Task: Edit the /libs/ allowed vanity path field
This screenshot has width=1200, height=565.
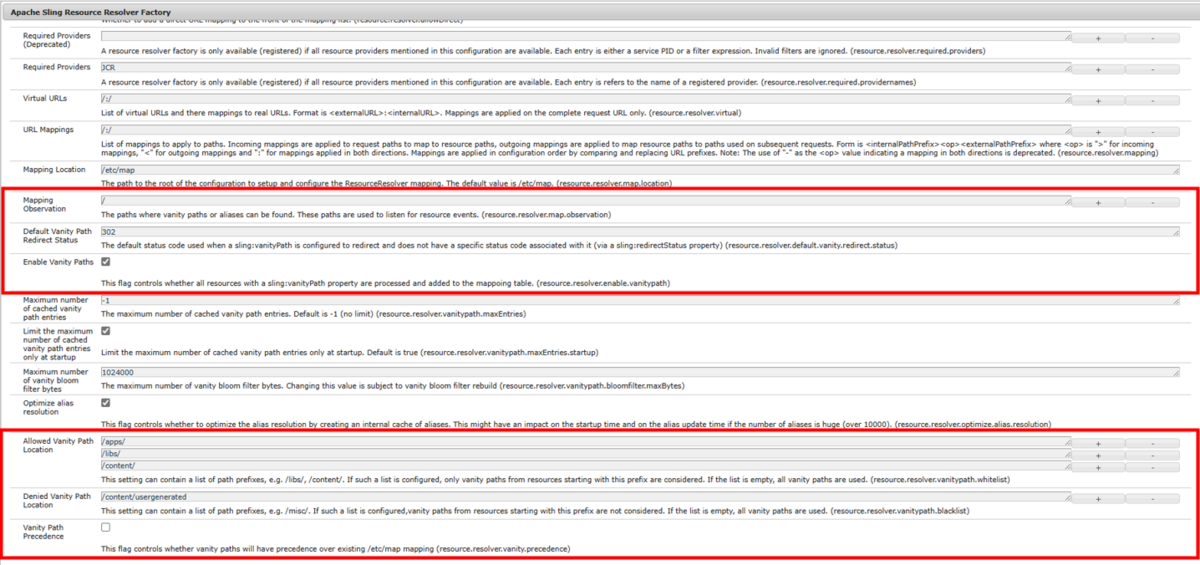Action: coord(585,454)
